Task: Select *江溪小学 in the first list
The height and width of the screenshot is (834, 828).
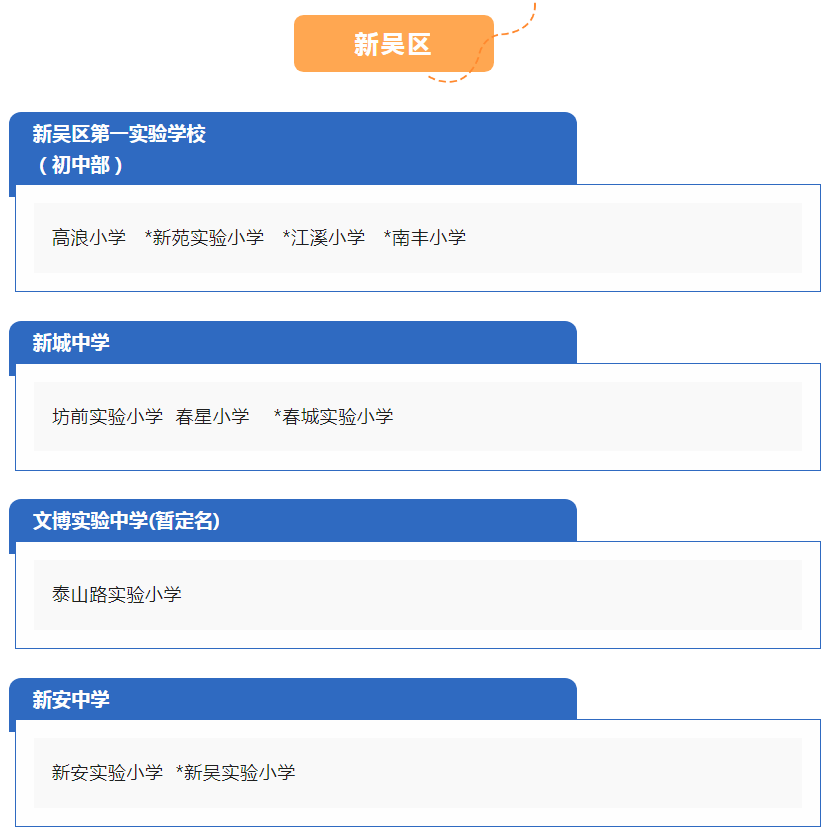Action: click(x=324, y=238)
